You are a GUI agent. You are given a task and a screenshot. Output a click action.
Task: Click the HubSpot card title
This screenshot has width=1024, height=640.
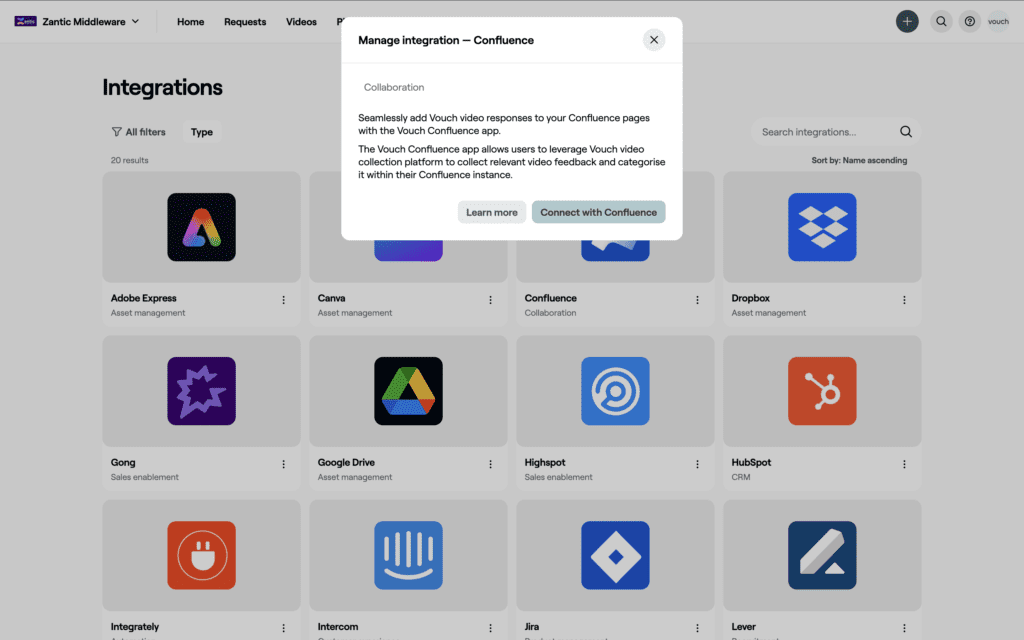click(751, 462)
